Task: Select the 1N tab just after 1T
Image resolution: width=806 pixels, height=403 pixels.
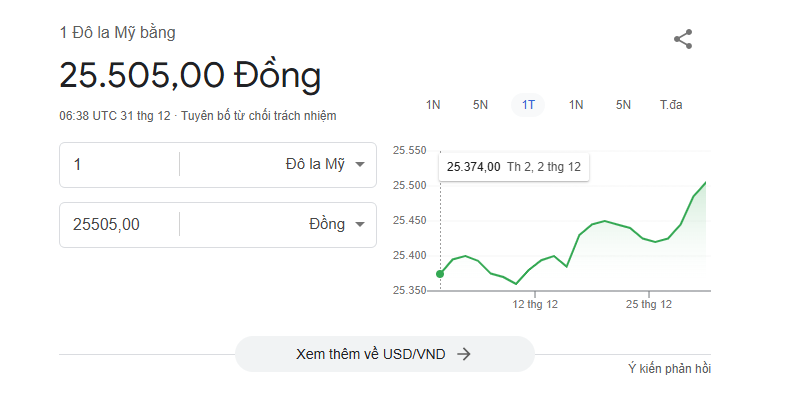Action: (x=576, y=105)
